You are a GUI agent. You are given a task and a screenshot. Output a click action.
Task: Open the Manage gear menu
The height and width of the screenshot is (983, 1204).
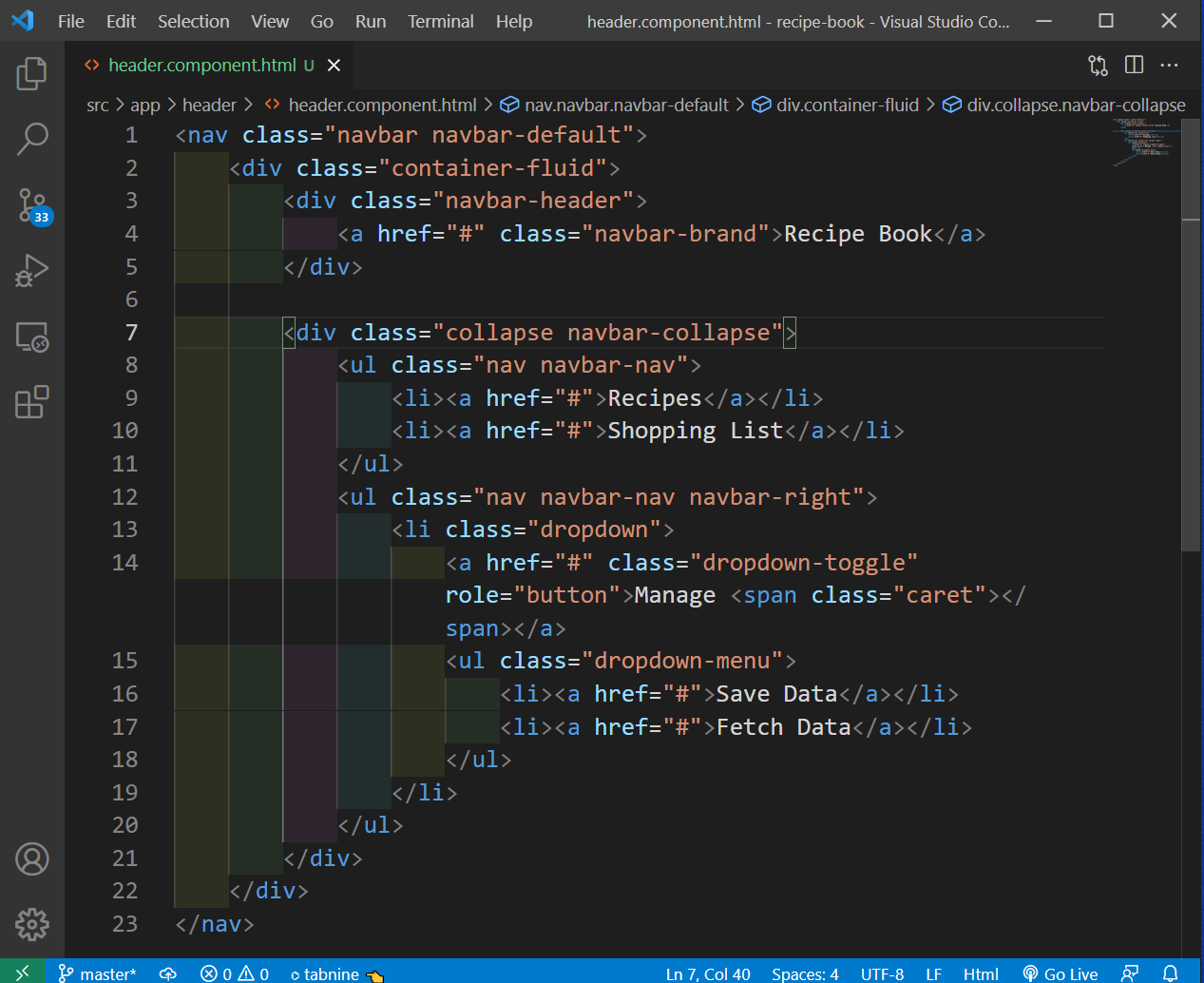(x=31, y=924)
